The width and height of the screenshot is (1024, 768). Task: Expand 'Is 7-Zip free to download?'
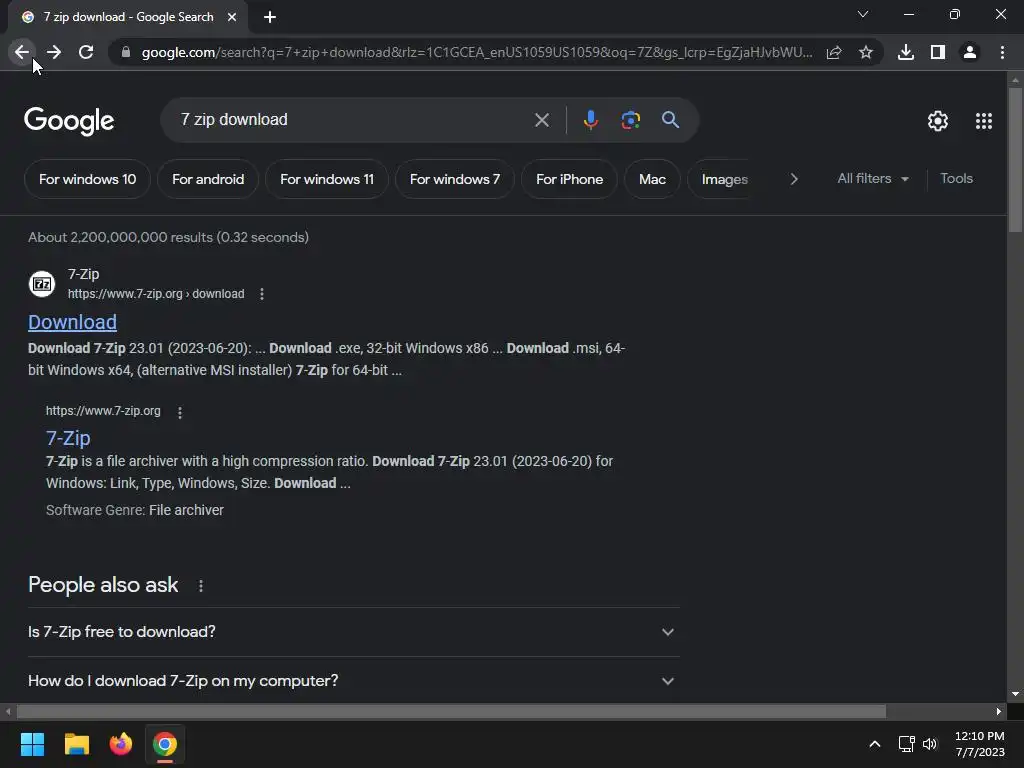coord(353,632)
